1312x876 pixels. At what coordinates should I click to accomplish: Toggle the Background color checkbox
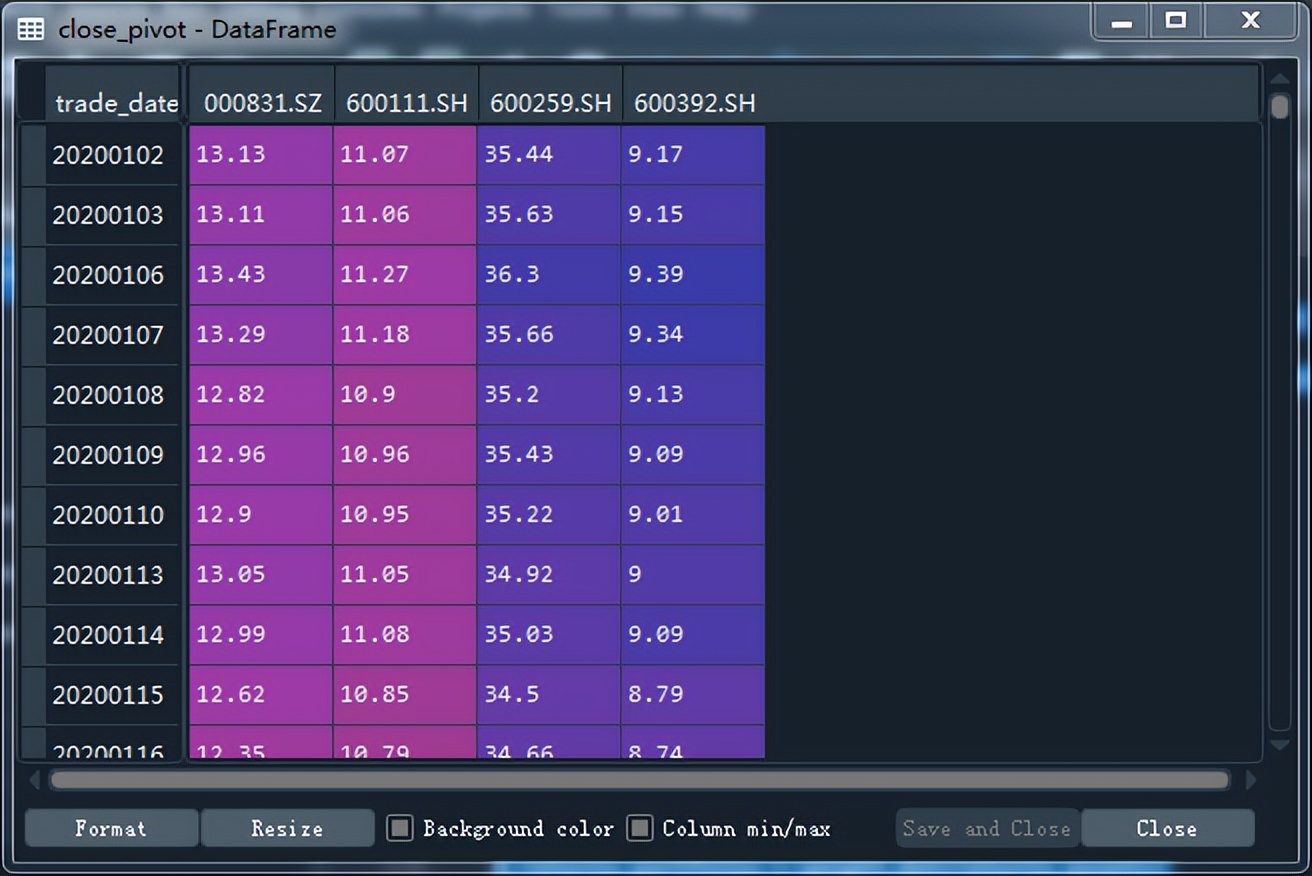point(400,828)
